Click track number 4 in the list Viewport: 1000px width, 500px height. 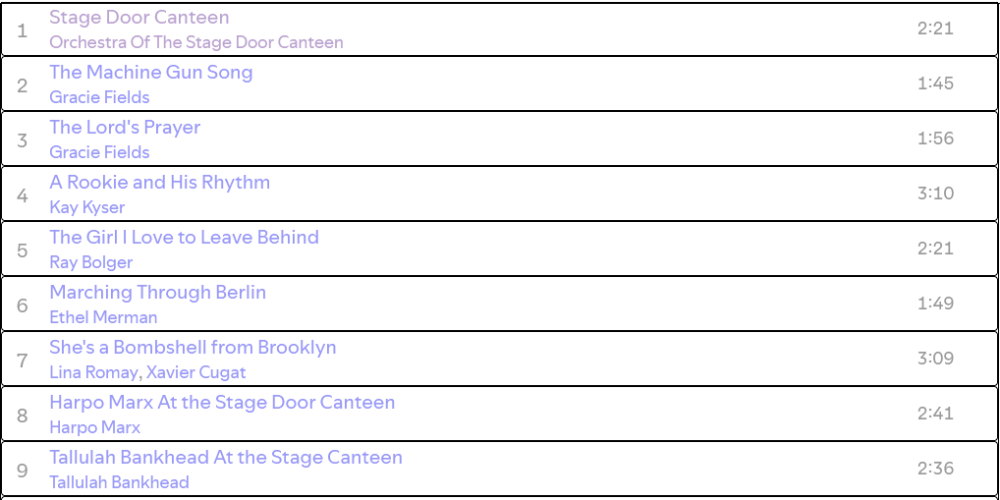[x=22, y=194]
